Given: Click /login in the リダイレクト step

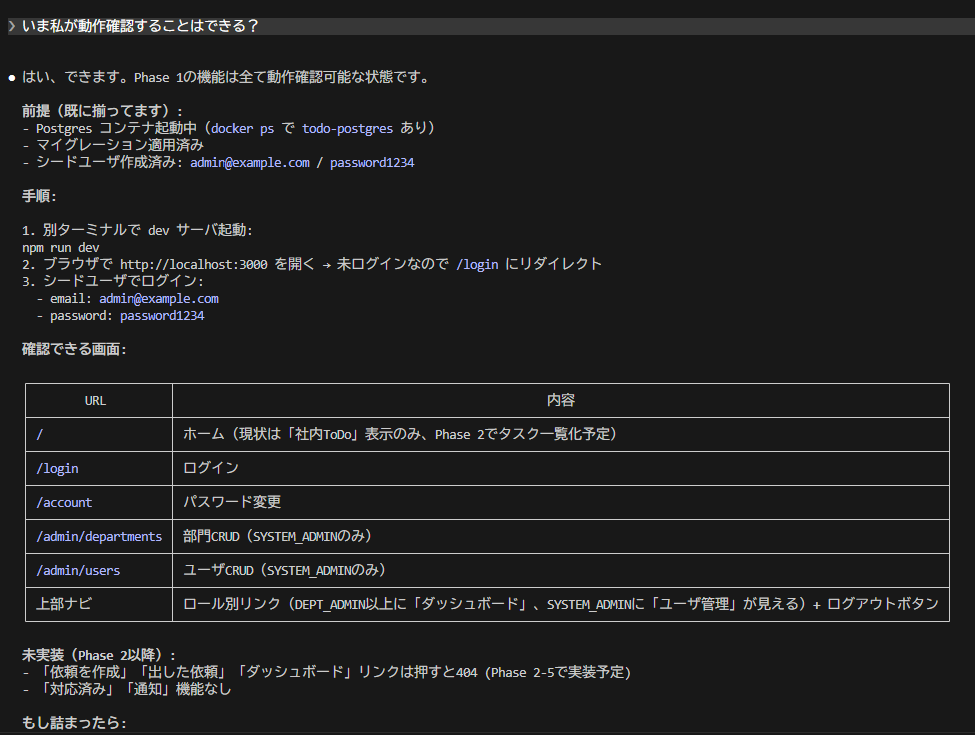Looking at the screenshot, I should click(x=477, y=264).
